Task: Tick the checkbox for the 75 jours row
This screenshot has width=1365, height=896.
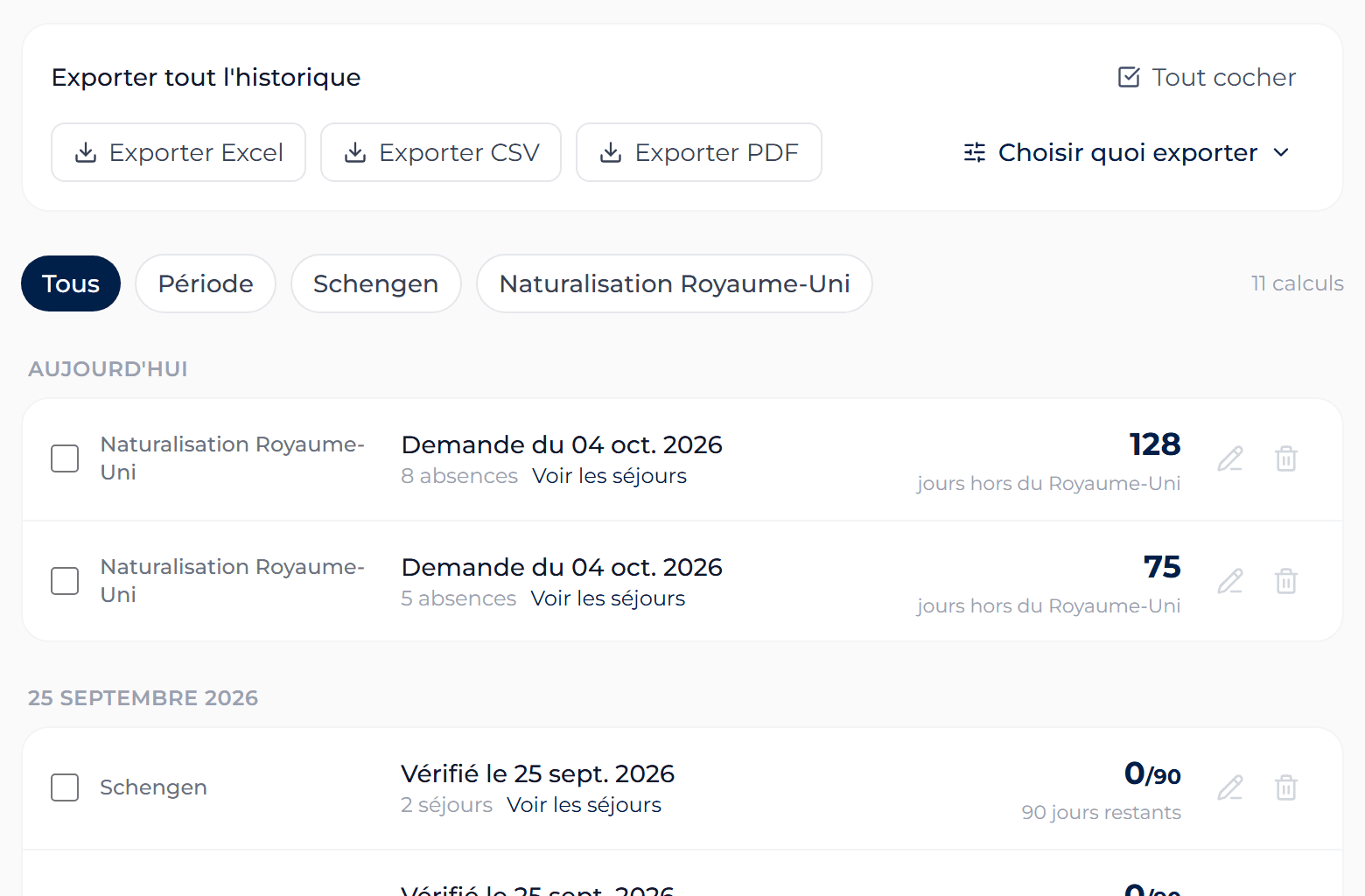Action: [x=65, y=581]
